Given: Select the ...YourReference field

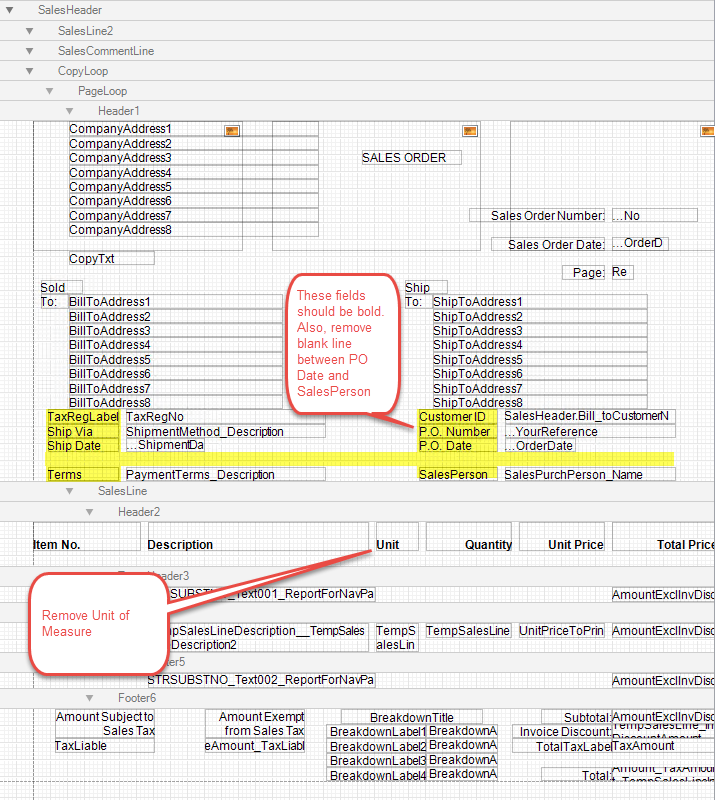Looking at the screenshot, I should 589,432.
